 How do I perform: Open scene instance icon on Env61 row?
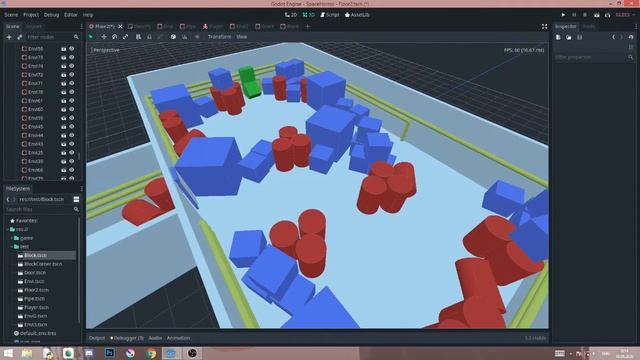64,101
